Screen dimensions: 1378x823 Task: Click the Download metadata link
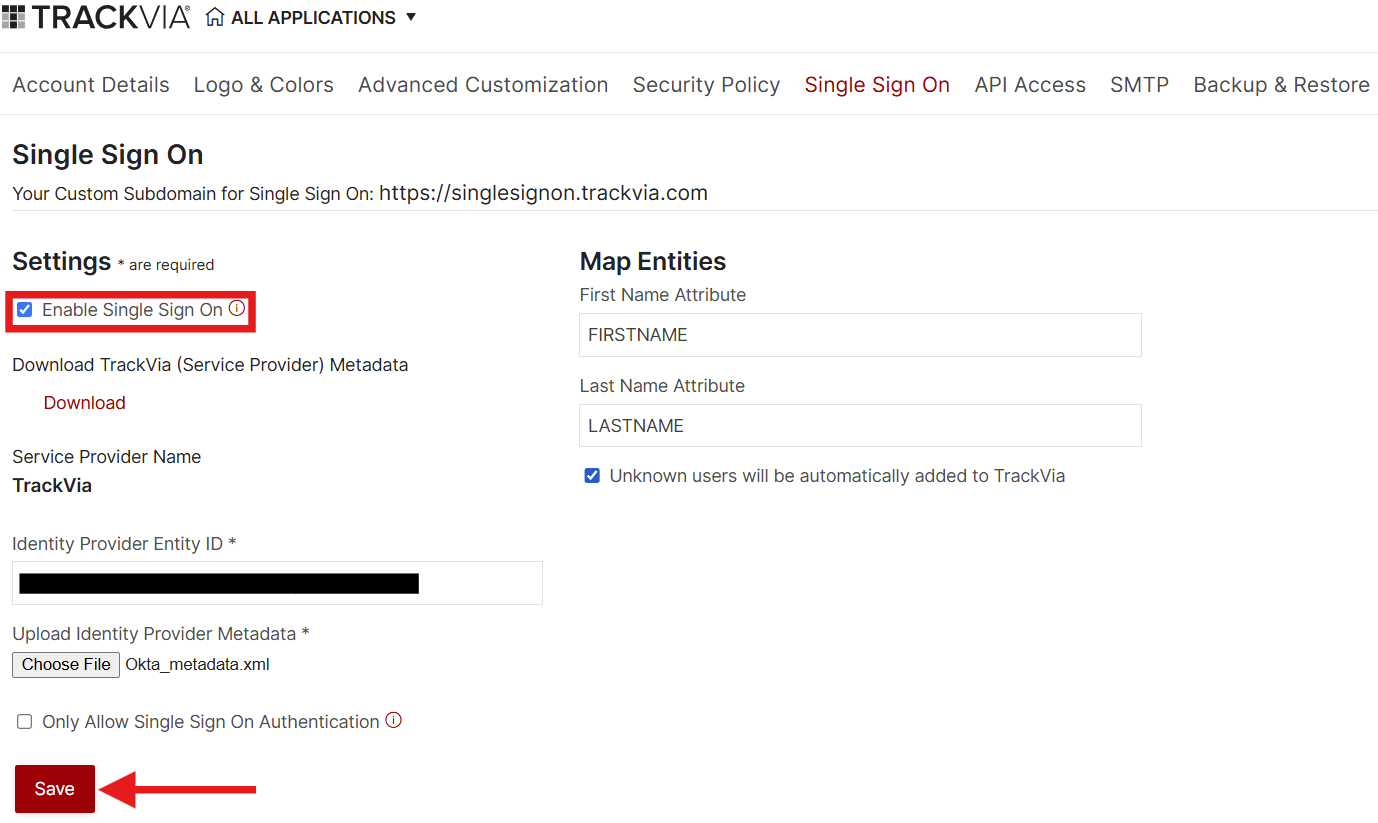pos(85,403)
